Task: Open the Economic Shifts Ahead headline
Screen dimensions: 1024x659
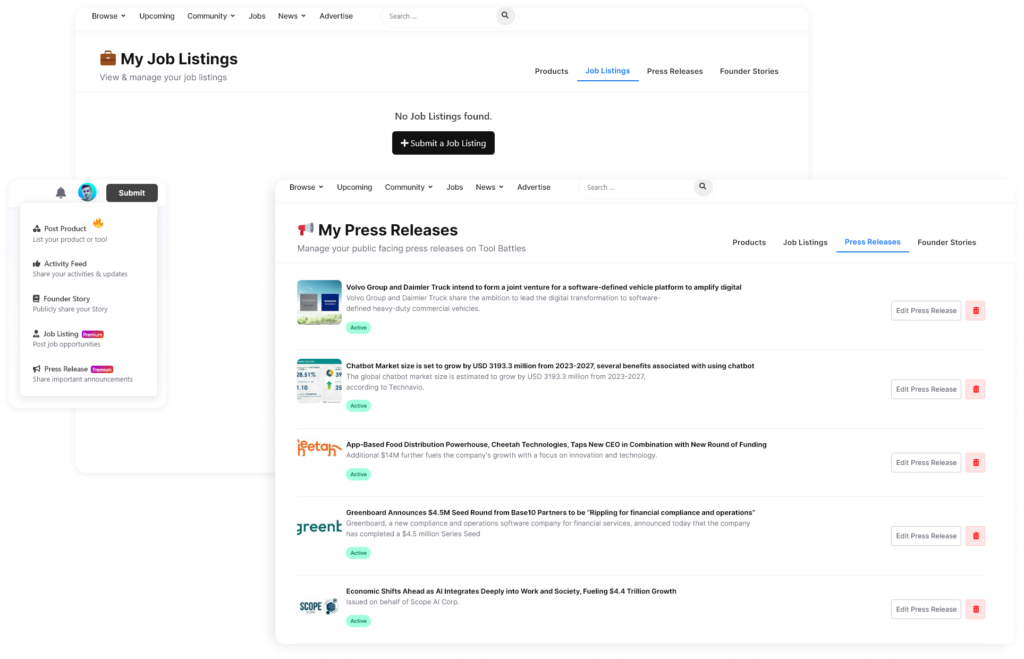Action: click(x=511, y=591)
